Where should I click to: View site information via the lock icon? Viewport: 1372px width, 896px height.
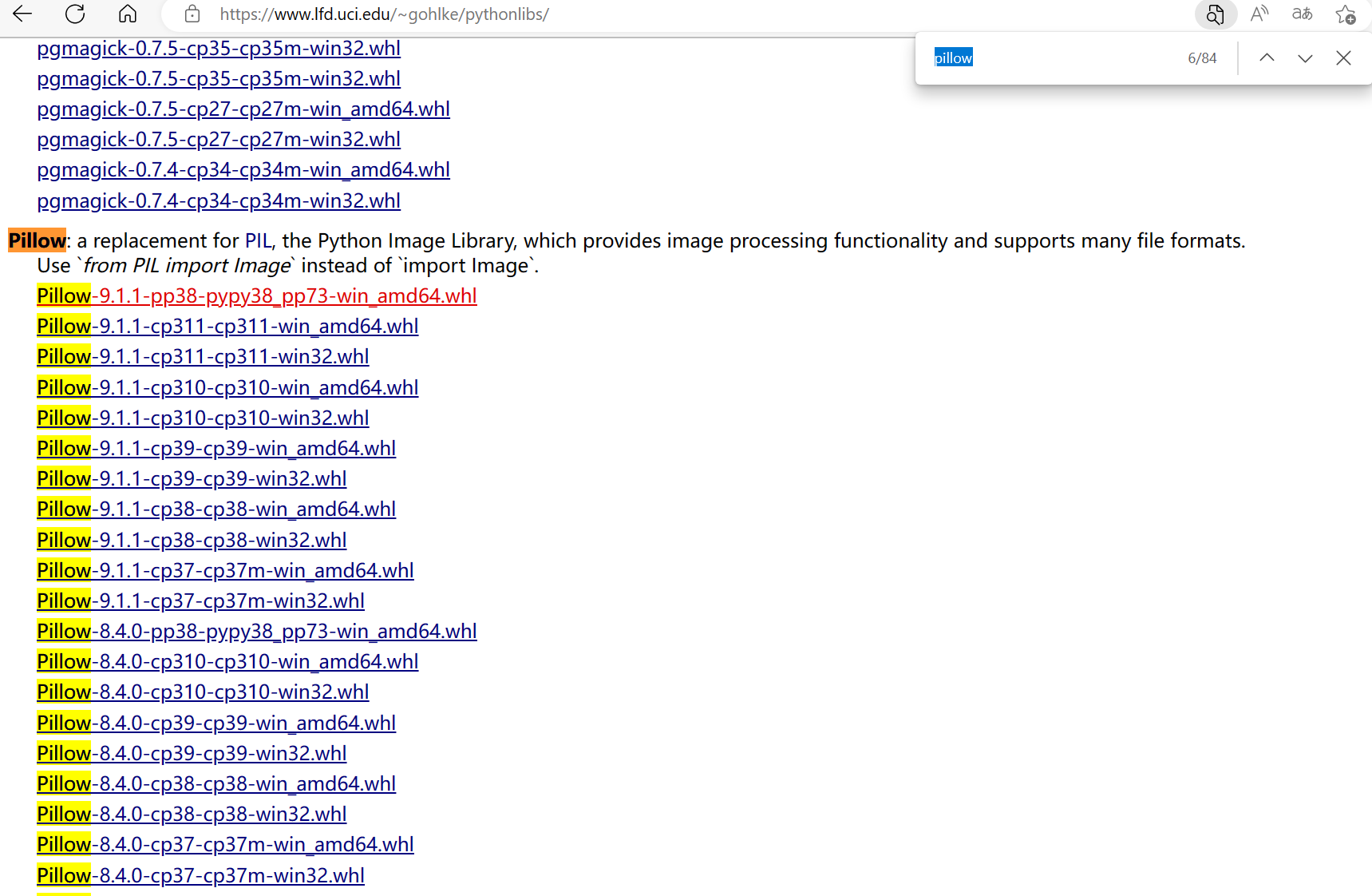(192, 14)
